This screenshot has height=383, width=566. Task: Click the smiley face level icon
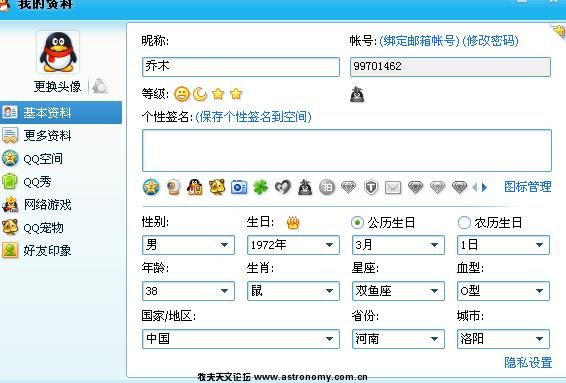pos(182,94)
